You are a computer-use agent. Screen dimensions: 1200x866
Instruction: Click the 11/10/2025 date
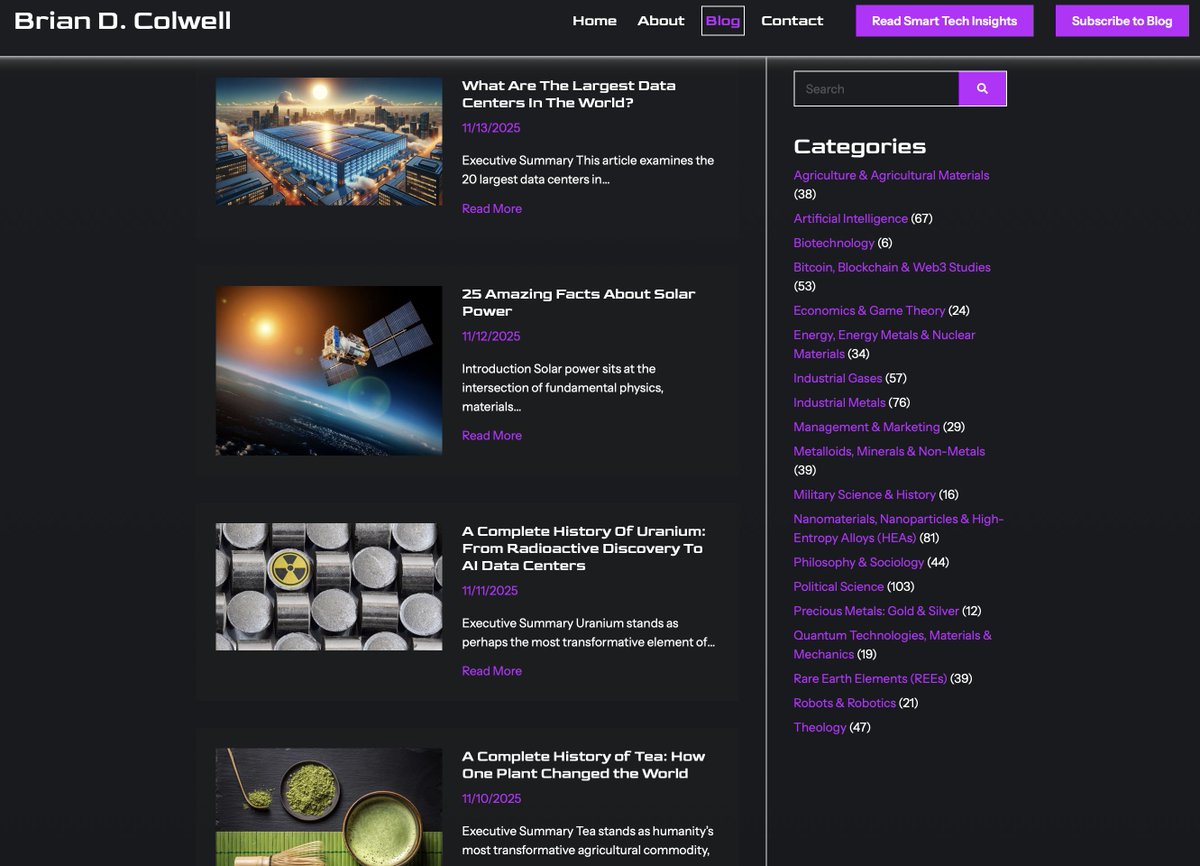[x=491, y=799]
